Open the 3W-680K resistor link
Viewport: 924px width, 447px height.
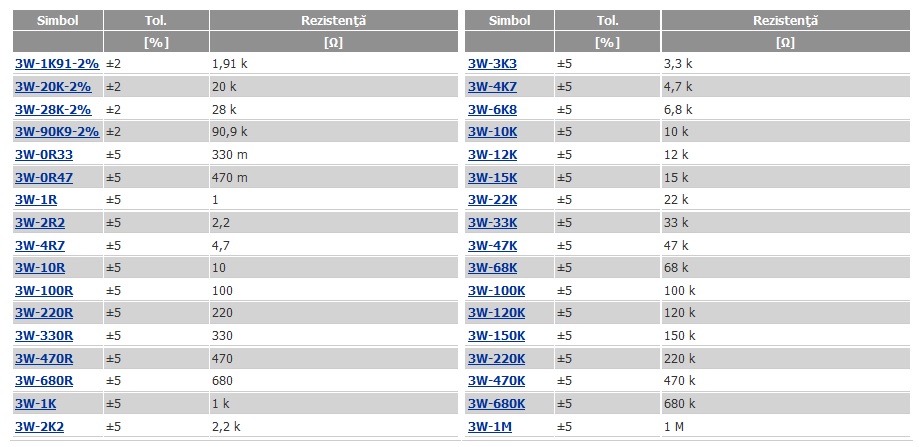(x=497, y=403)
